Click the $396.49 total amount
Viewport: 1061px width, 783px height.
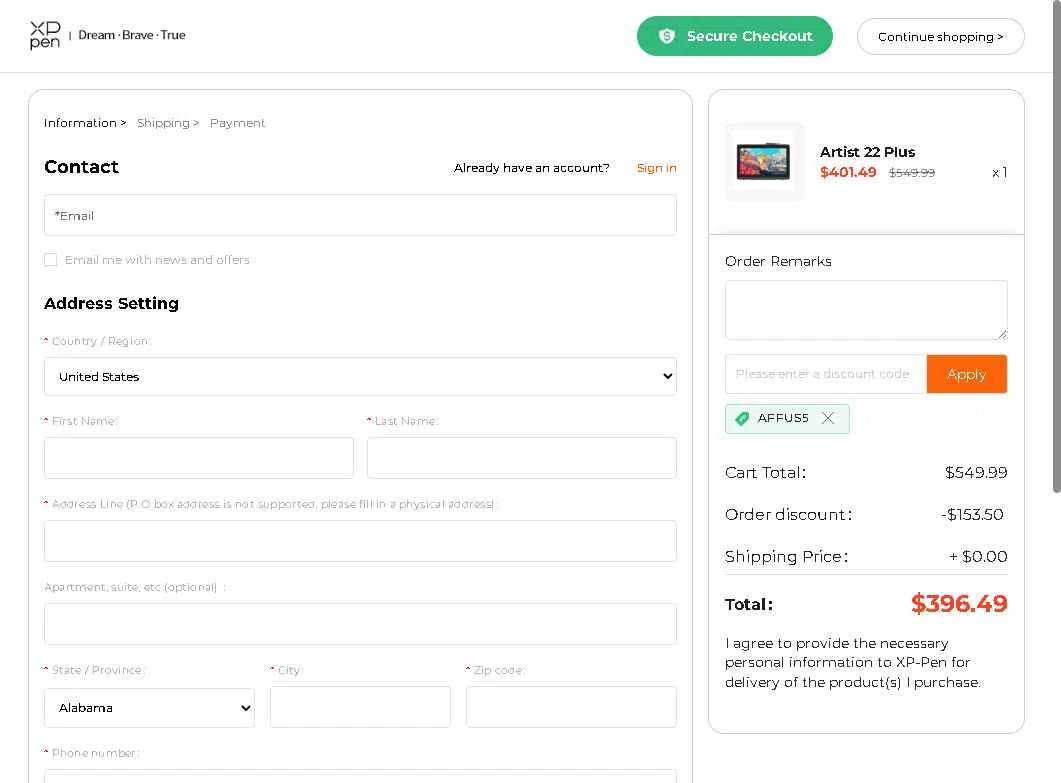(959, 603)
